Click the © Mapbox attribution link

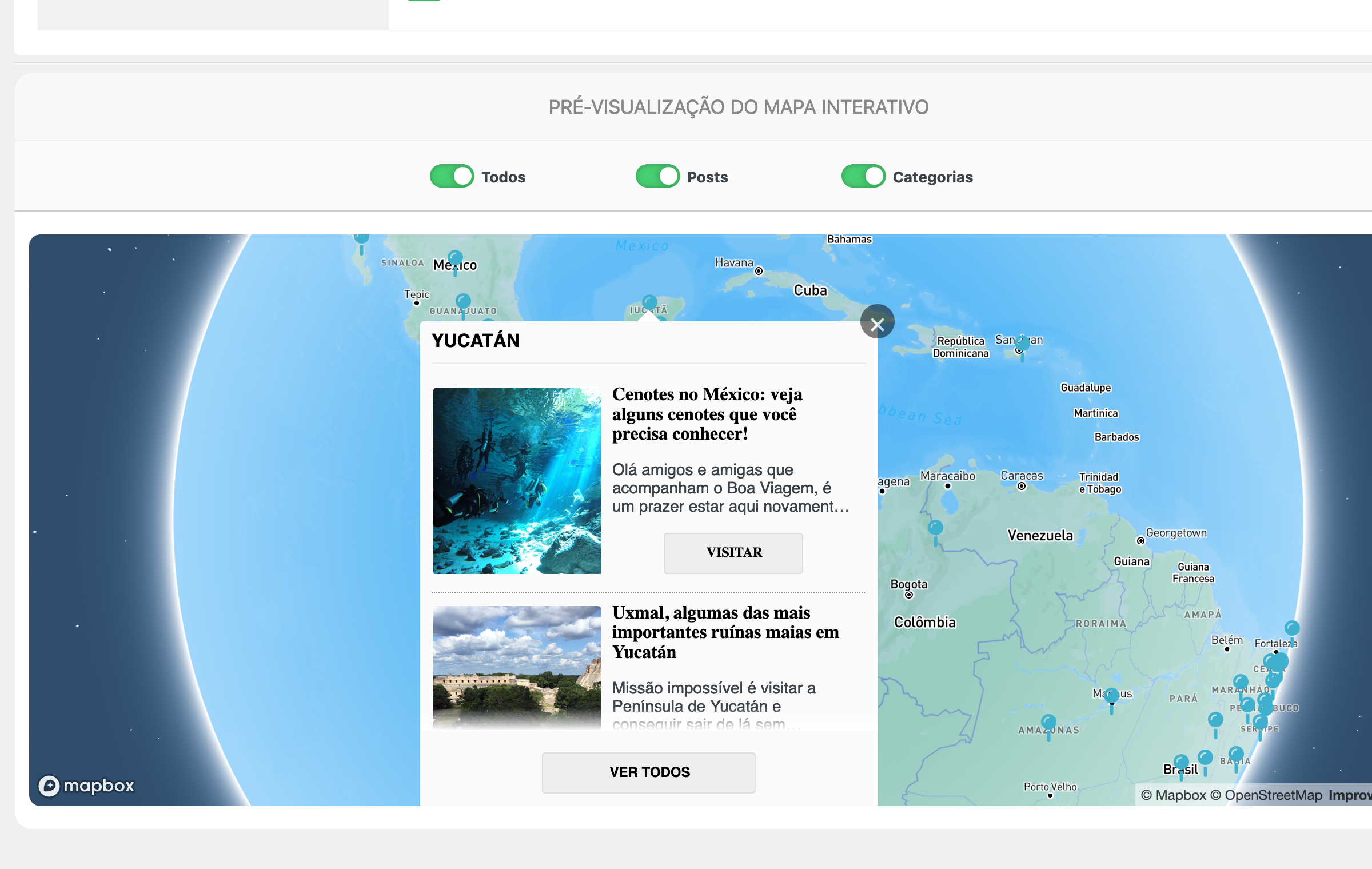pyautogui.click(x=1174, y=795)
